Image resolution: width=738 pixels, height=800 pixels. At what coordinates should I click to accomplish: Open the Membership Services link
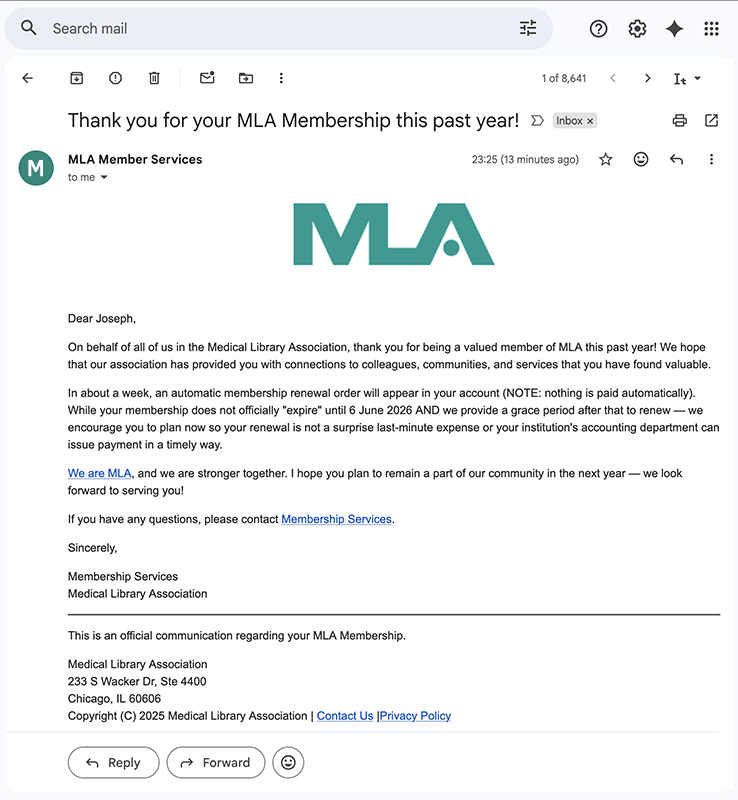click(336, 519)
